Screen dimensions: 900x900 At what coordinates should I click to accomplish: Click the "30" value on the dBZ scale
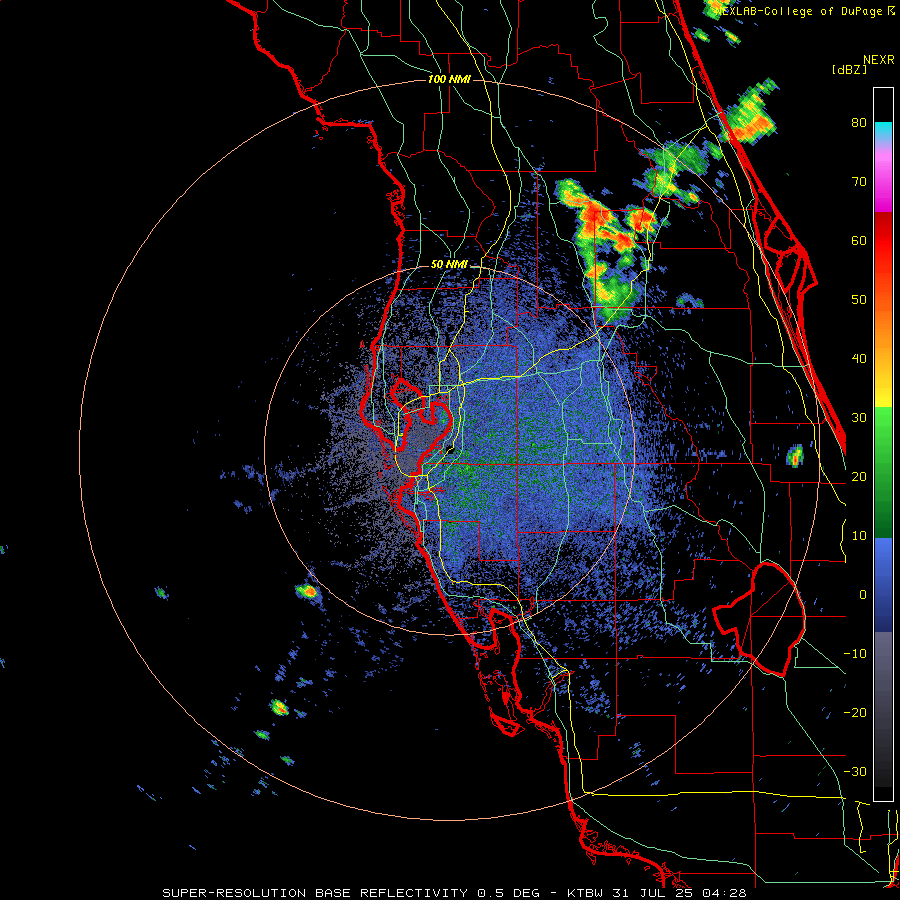pyautogui.click(x=859, y=418)
